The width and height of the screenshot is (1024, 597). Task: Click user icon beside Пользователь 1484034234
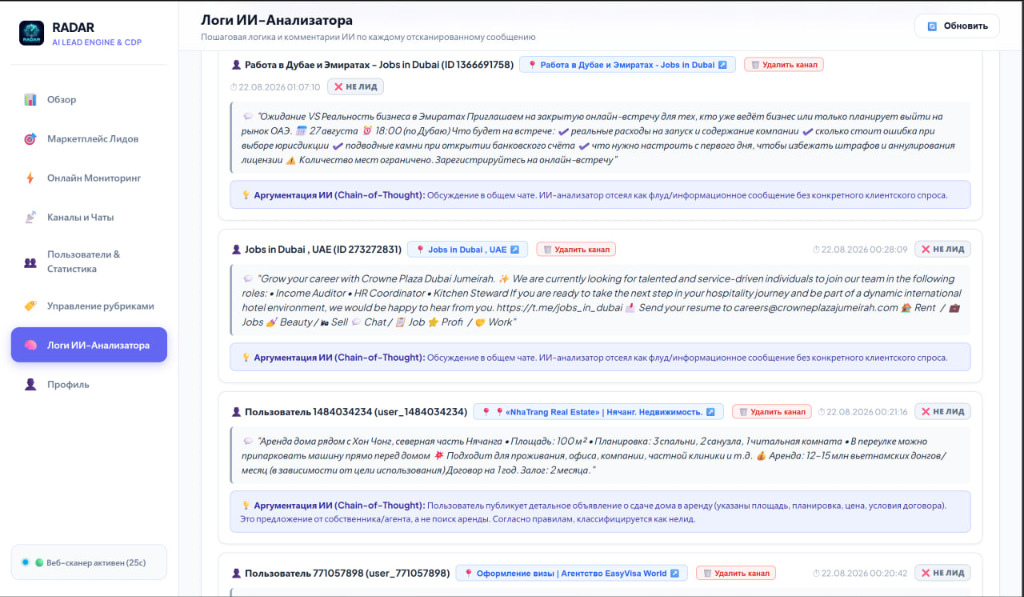[236, 411]
